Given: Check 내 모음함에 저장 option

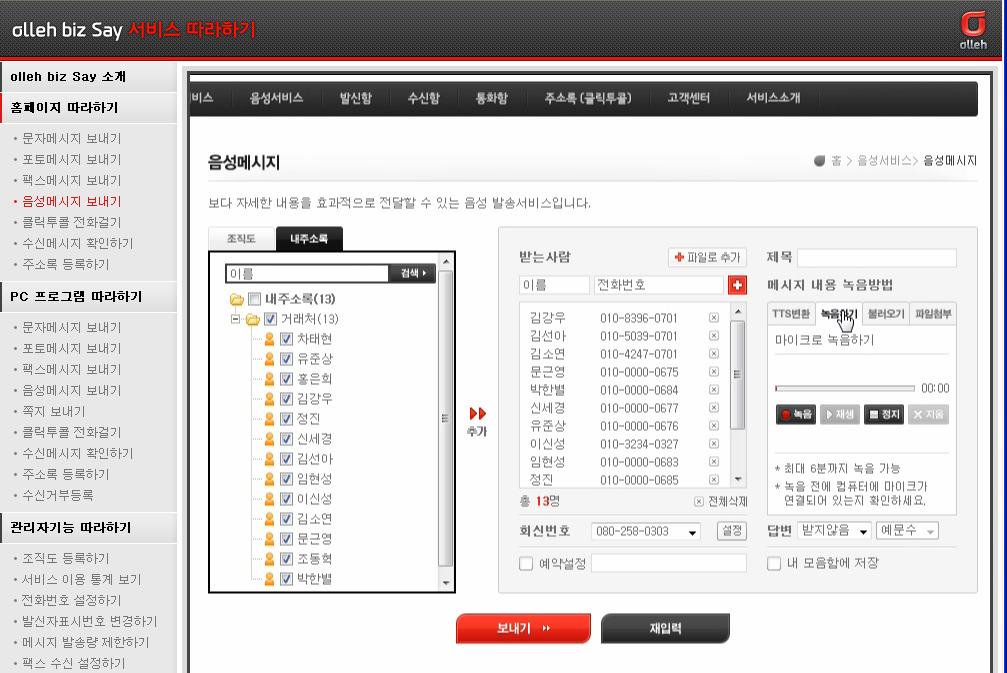Looking at the screenshot, I should tap(774, 564).
